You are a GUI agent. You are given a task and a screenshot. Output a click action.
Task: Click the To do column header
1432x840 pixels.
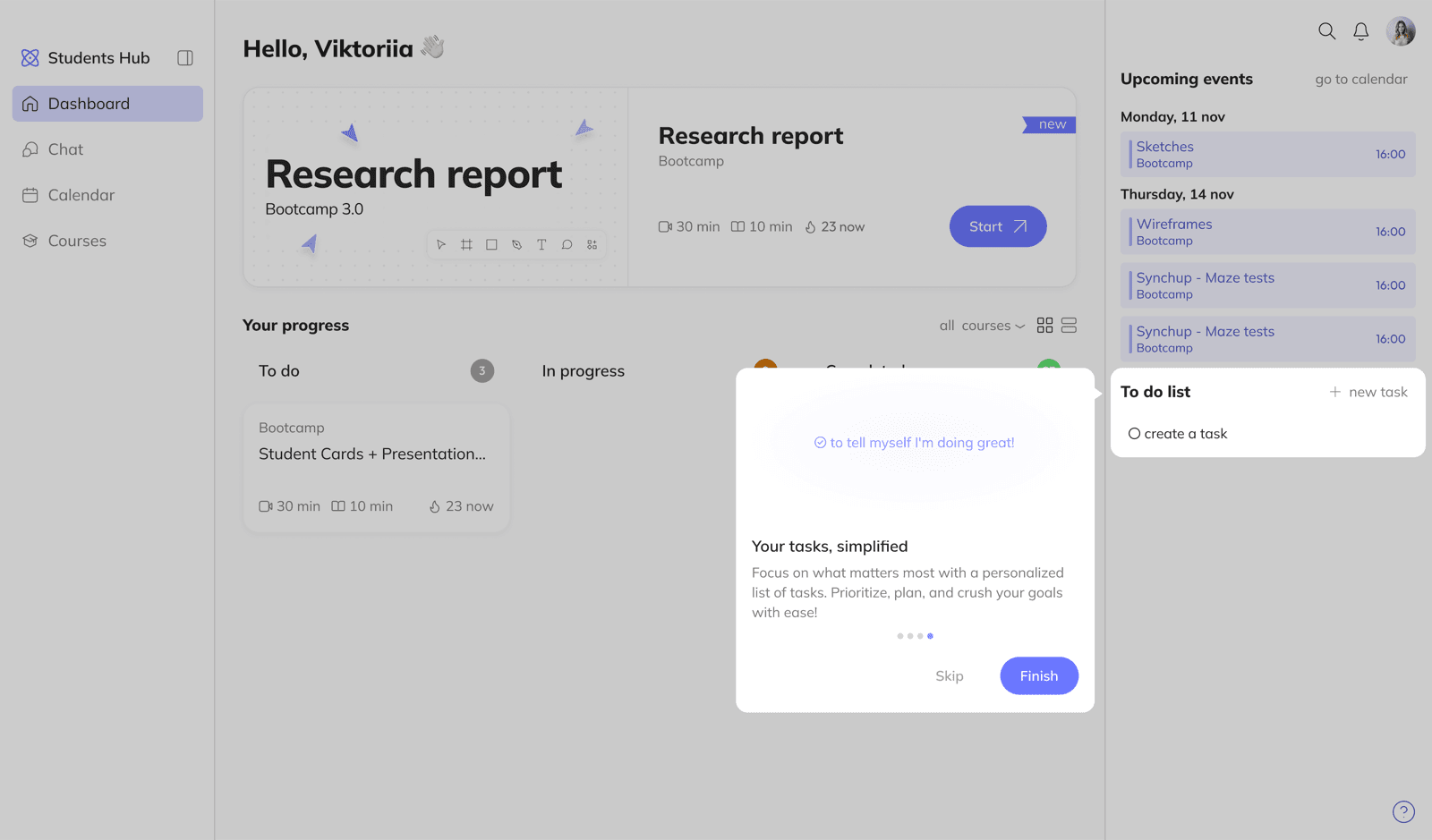tap(279, 370)
